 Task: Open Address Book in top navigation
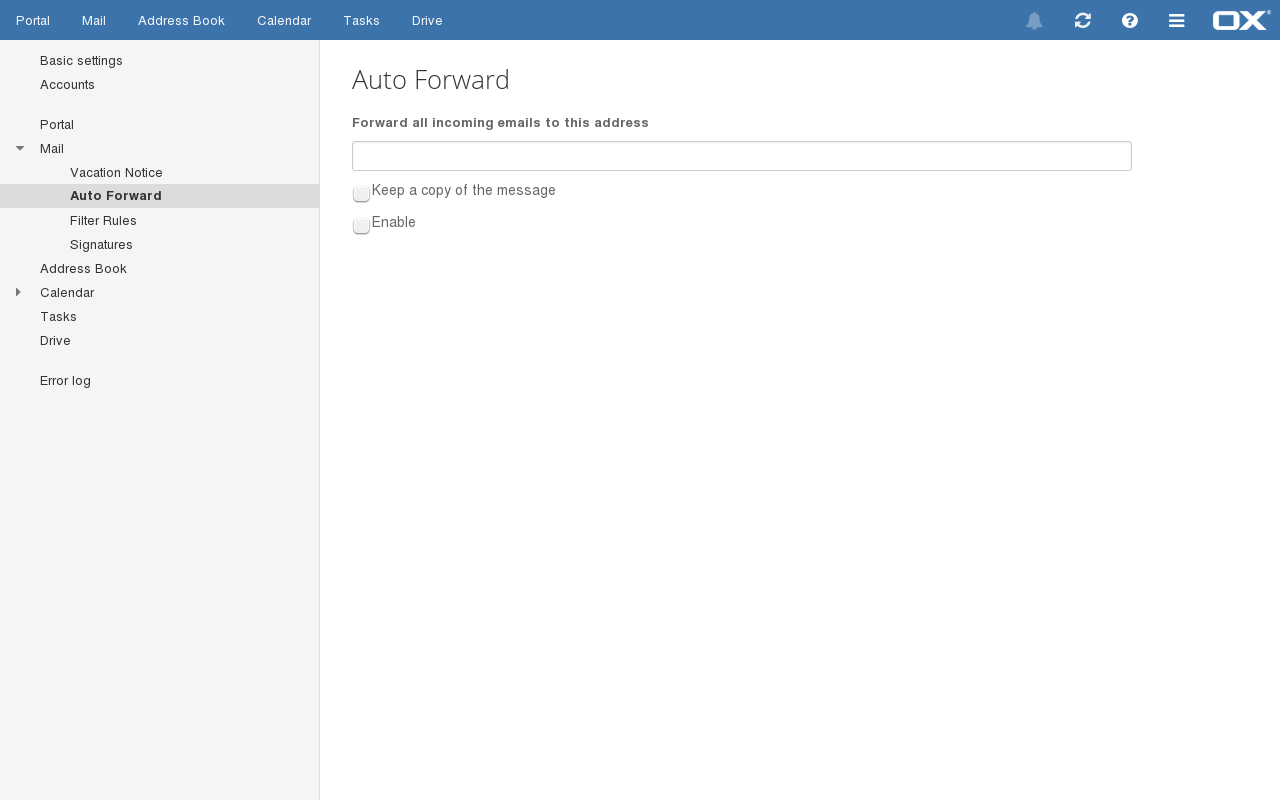point(181,21)
